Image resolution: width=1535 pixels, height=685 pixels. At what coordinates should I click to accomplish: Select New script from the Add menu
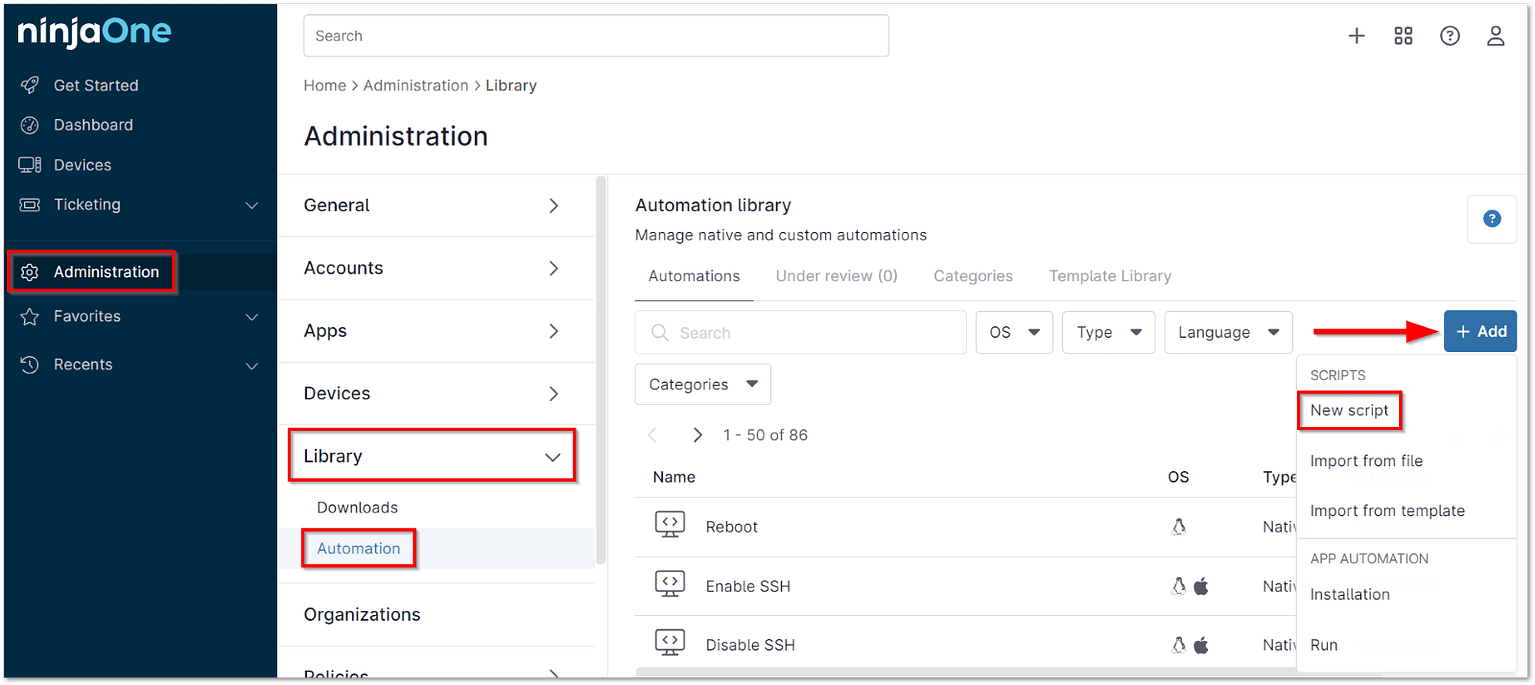click(1349, 410)
